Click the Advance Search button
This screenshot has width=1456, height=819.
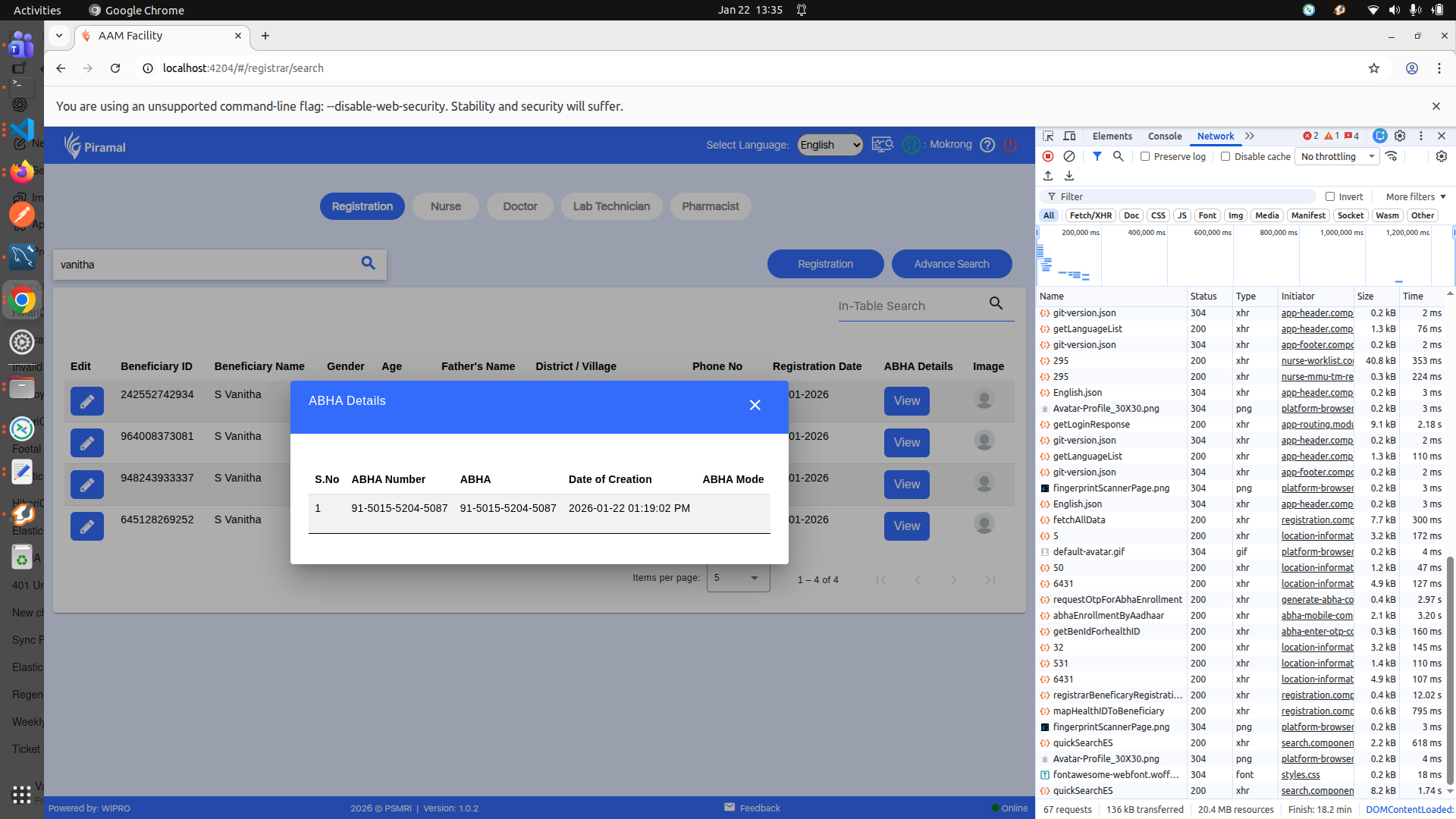[951, 264]
